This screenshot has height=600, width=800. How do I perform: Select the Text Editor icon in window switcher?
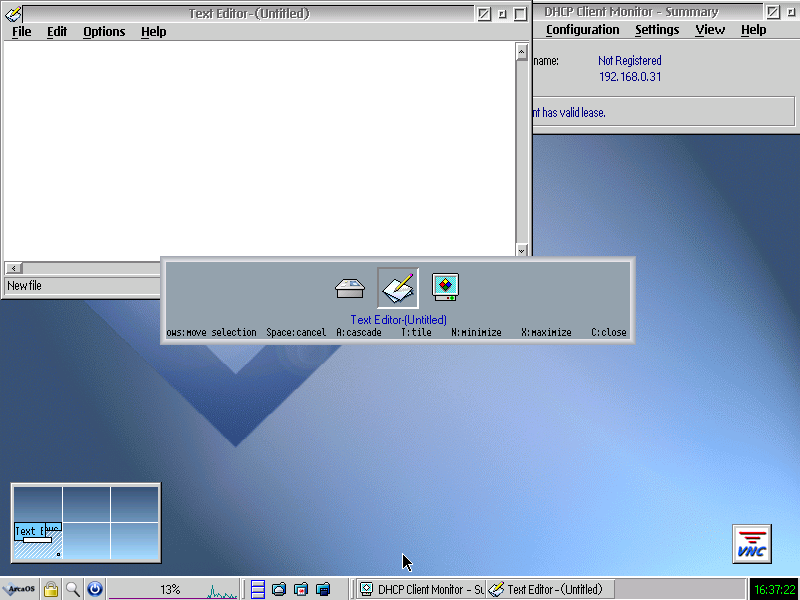[x=398, y=288]
